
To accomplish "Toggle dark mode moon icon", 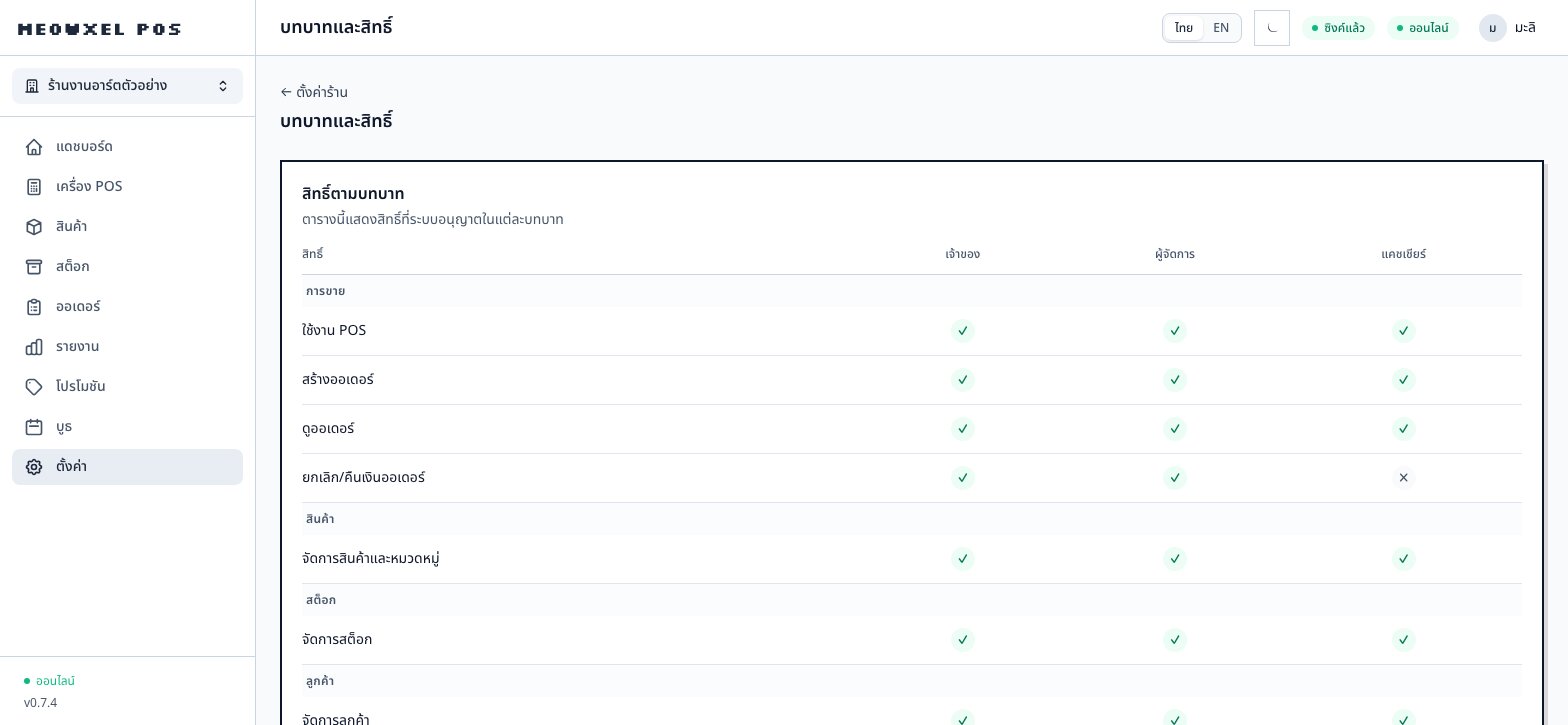I will (x=1272, y=28).
